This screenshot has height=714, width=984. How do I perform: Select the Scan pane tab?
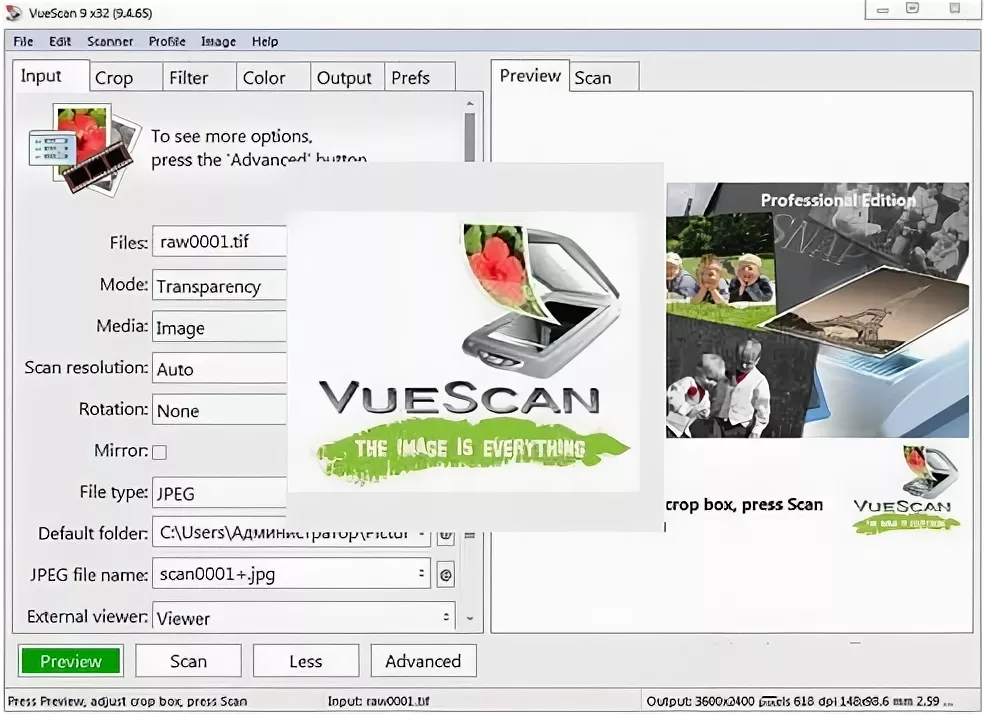(605, 78)
